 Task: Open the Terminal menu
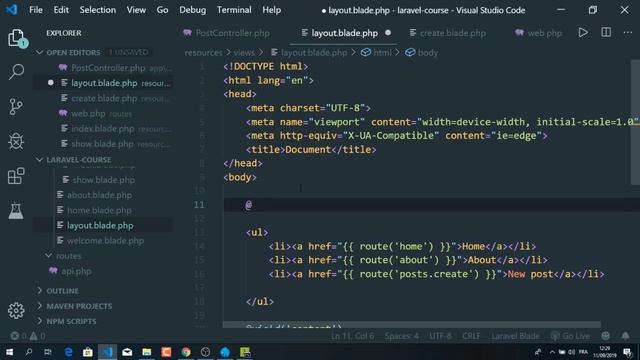[x=234, y=10]
